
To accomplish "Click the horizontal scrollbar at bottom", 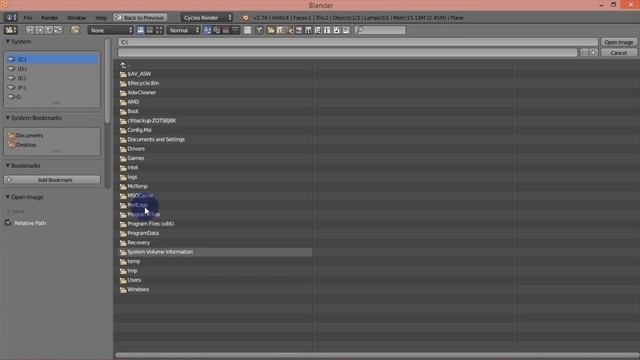I will pyautogui.click(x=377, y=355).
